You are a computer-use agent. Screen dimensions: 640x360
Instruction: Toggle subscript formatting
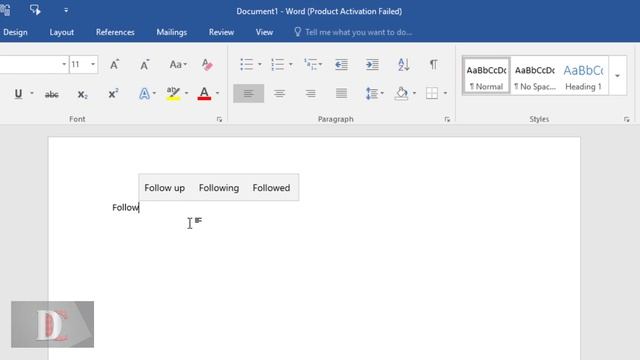click(x=82, y=94)
